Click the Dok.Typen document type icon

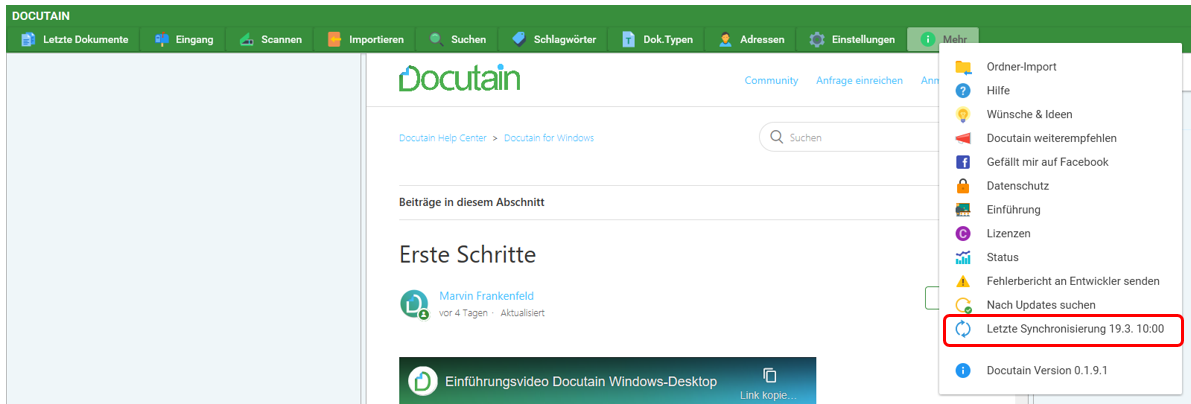(x=628, y=39)
